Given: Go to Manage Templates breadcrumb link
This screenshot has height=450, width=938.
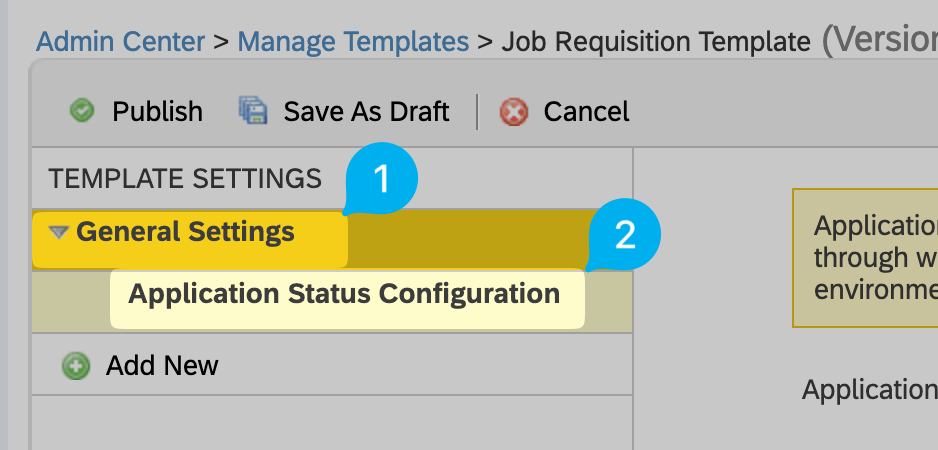Looking at the screenshot, I should (353, 42).
